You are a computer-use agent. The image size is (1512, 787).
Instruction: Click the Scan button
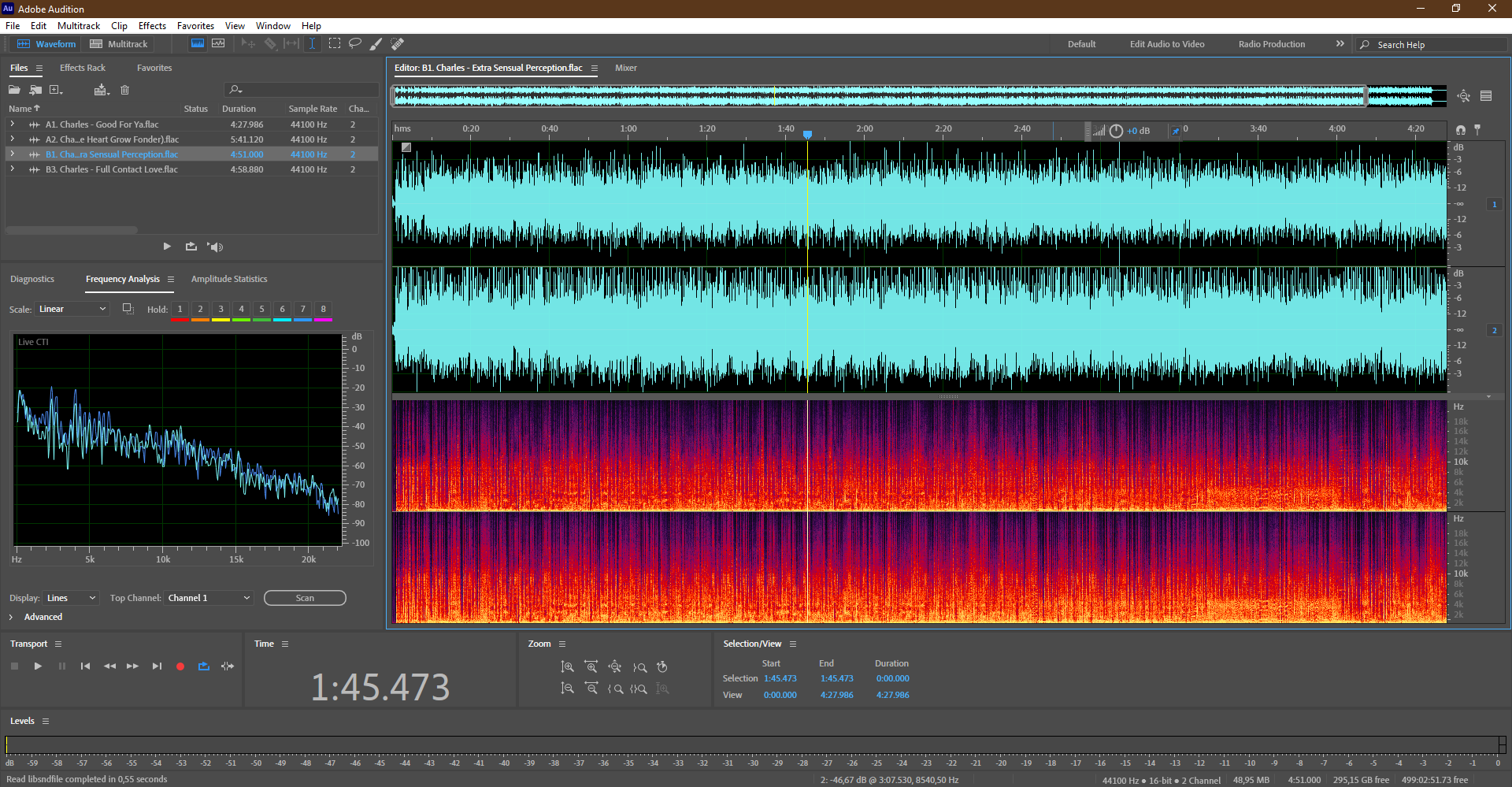[305, 598]
